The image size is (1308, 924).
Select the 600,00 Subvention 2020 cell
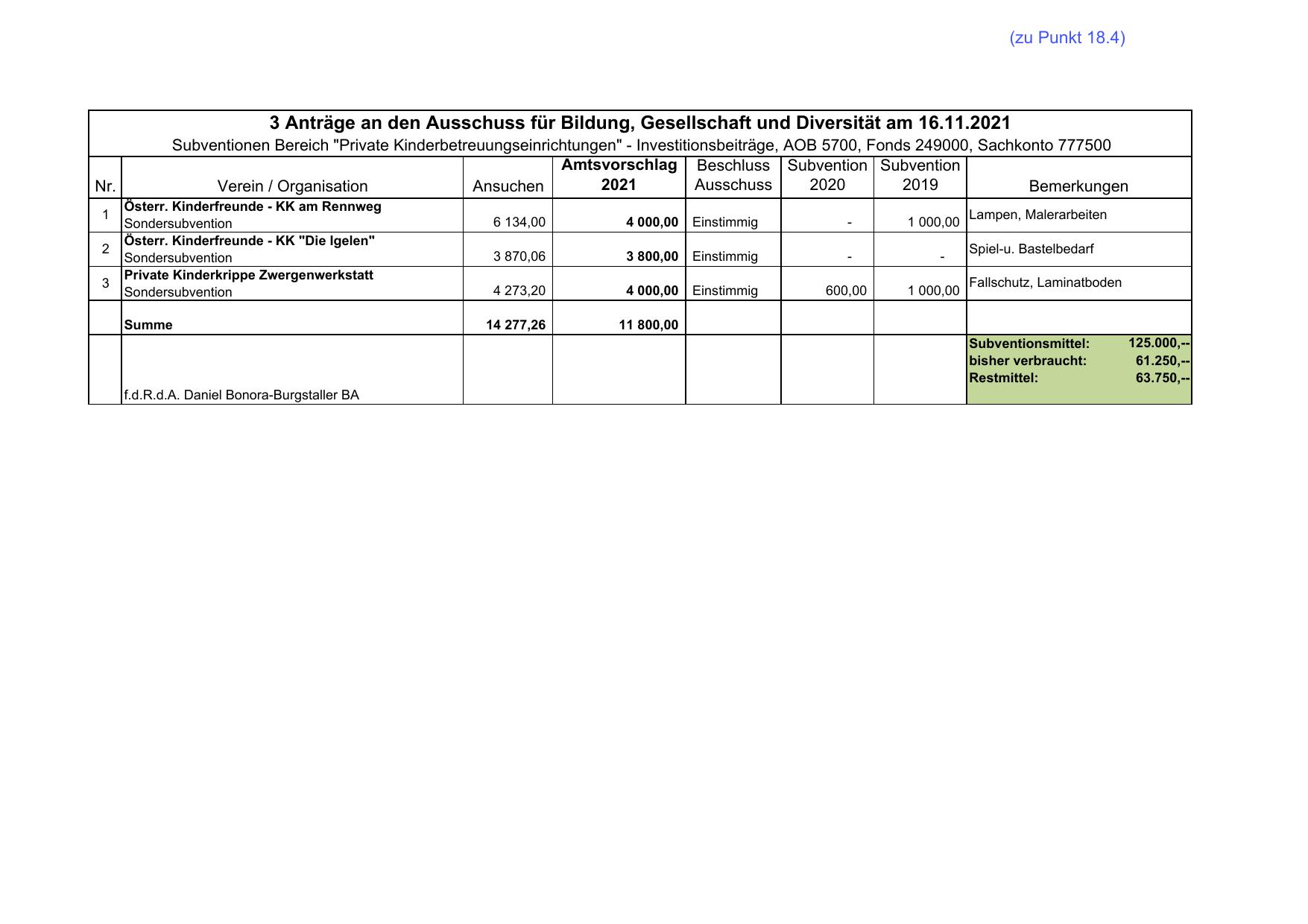846,291
